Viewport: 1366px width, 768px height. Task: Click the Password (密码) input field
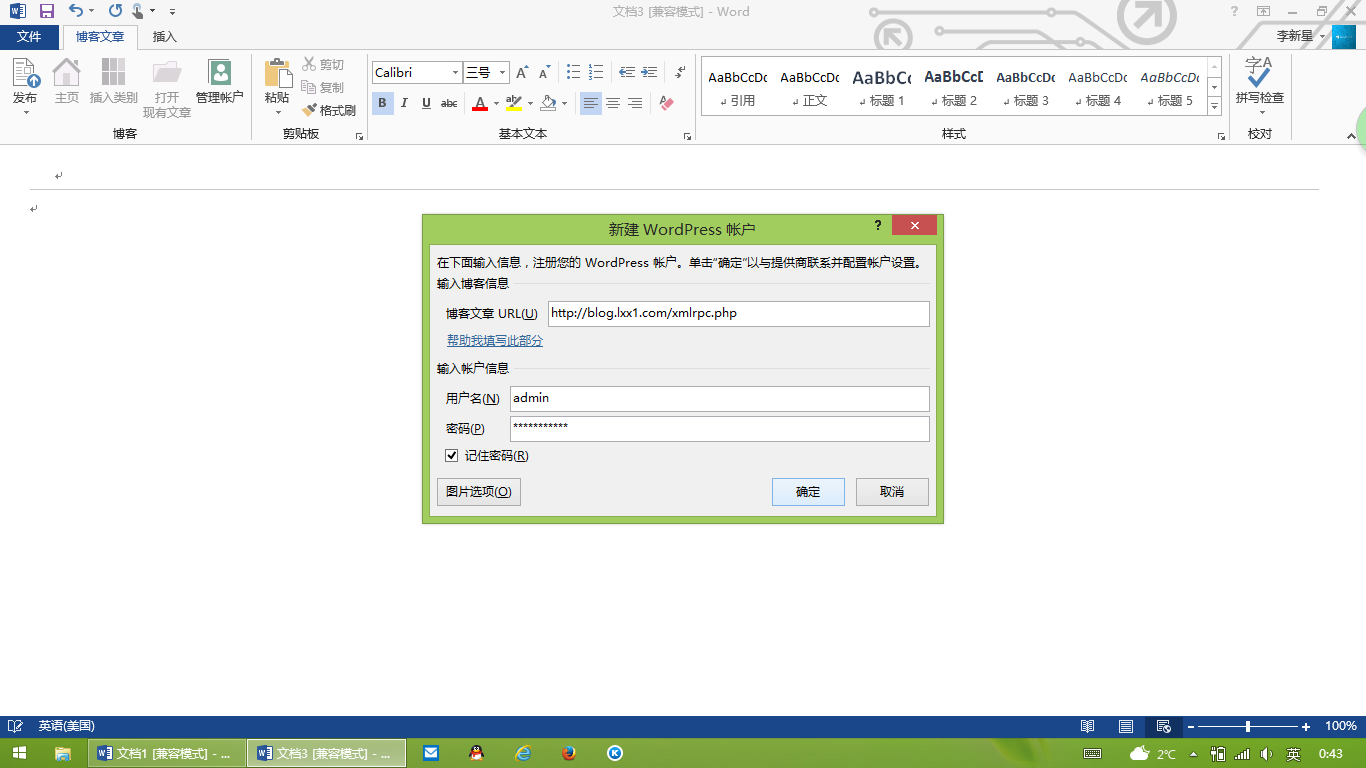point(720,428)
